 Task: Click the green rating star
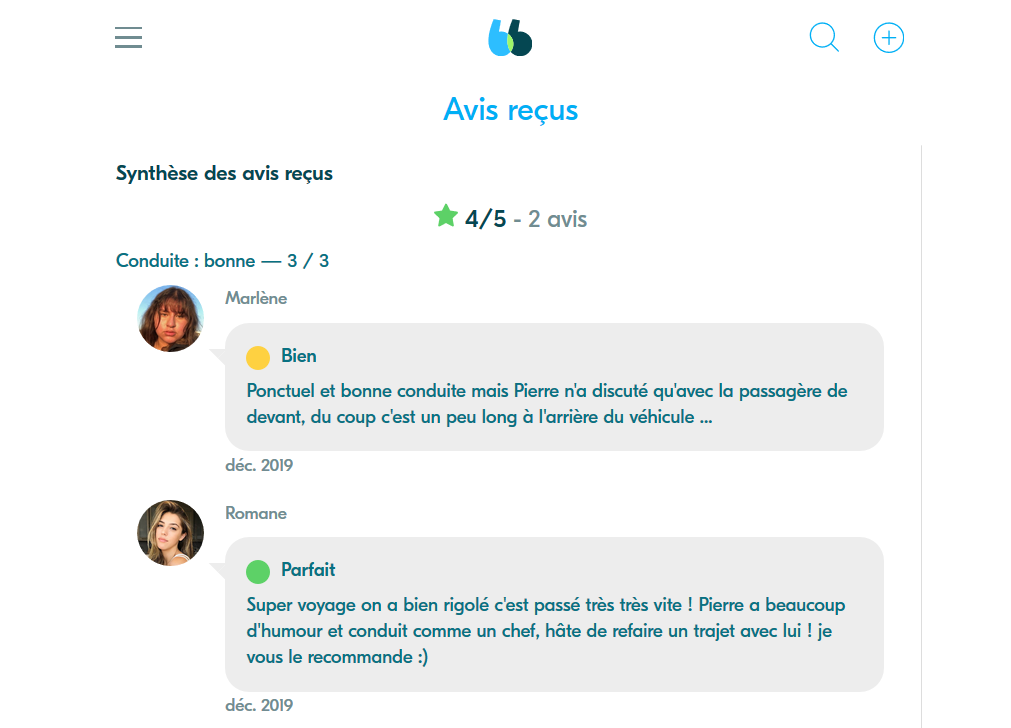446,216
